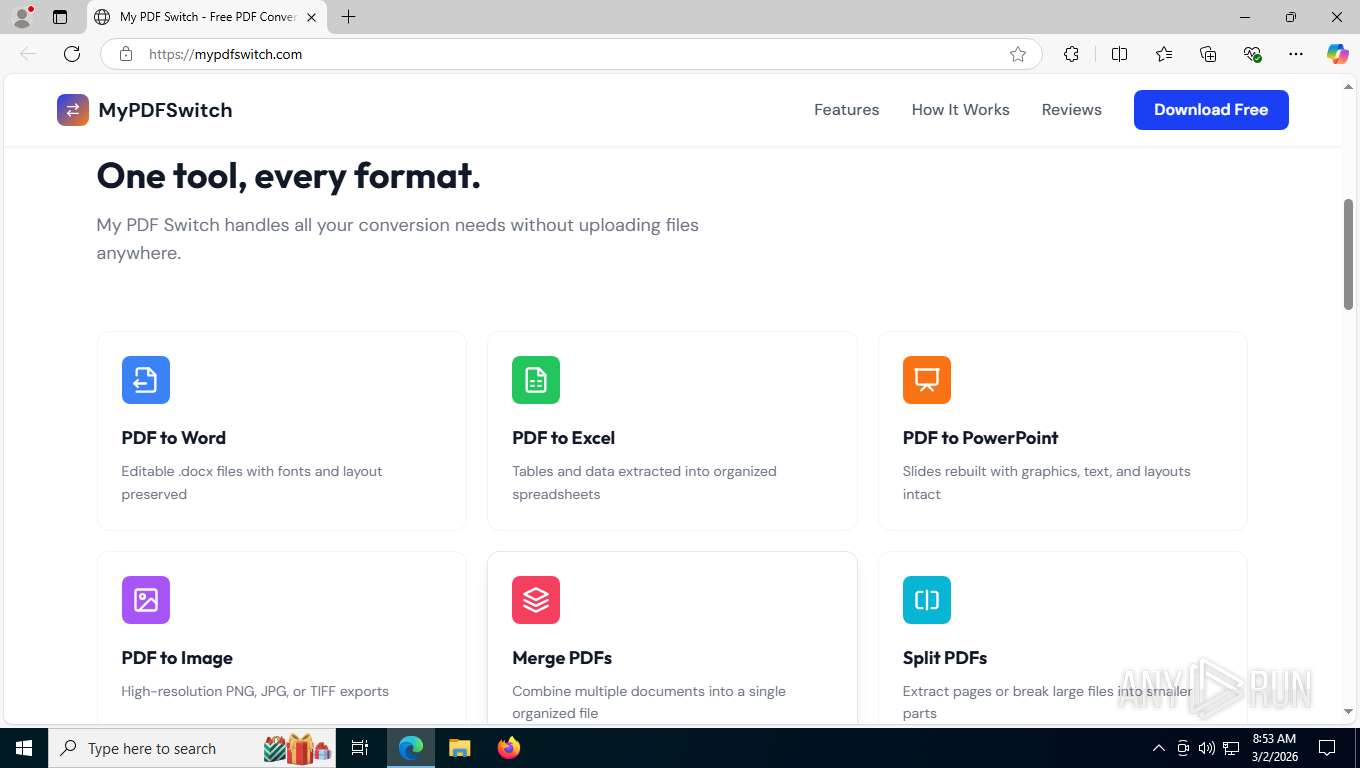The width and height of the screenshot is (1360, 768).
Task: Close the My PDF Switch tab
Action: (x=311, y=17)
